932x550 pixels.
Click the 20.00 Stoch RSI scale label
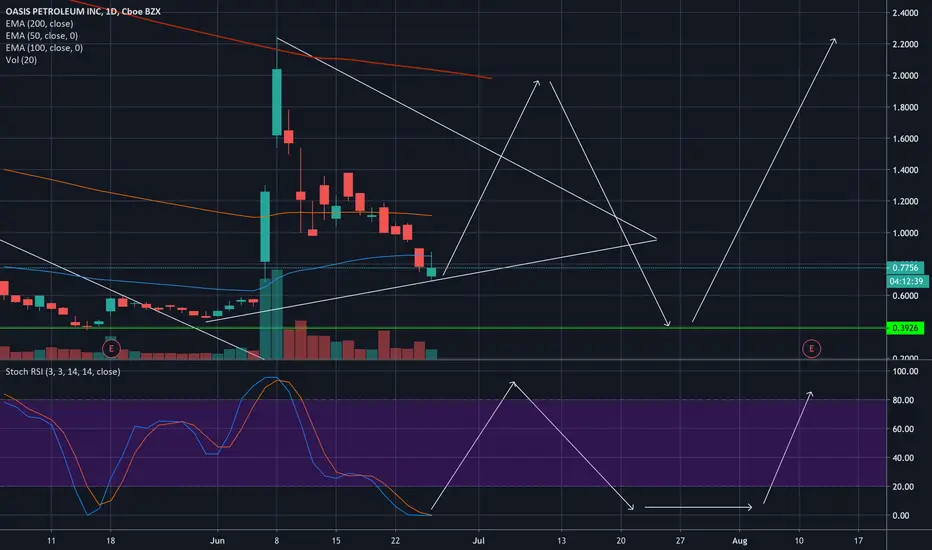(903, 487)
